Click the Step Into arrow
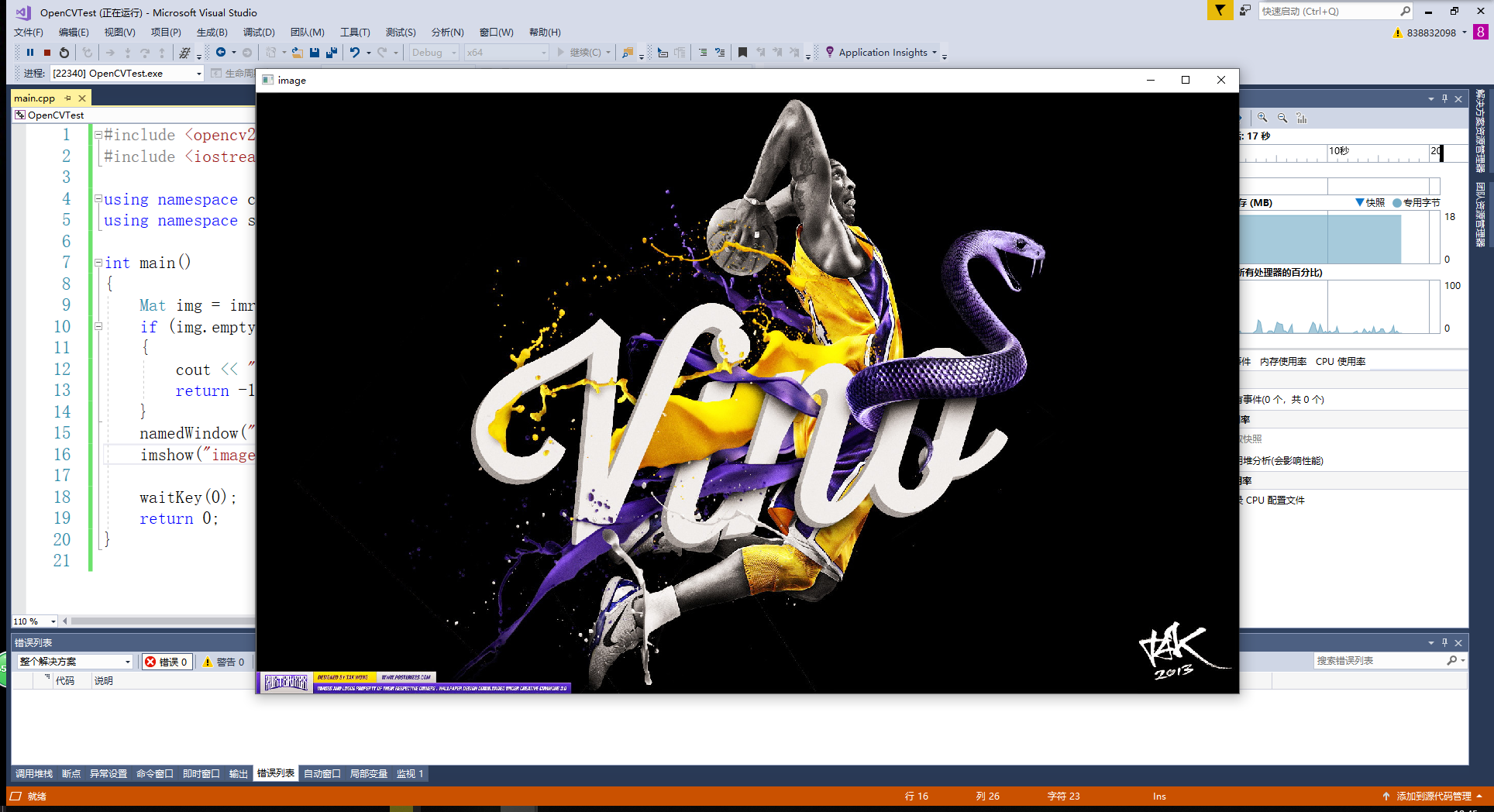 point(128,53)
